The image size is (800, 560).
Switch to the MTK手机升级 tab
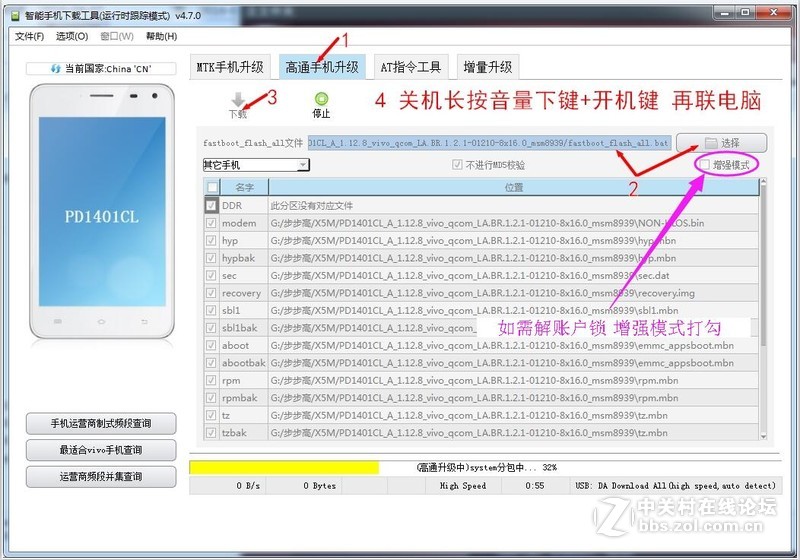pos(230,67)
